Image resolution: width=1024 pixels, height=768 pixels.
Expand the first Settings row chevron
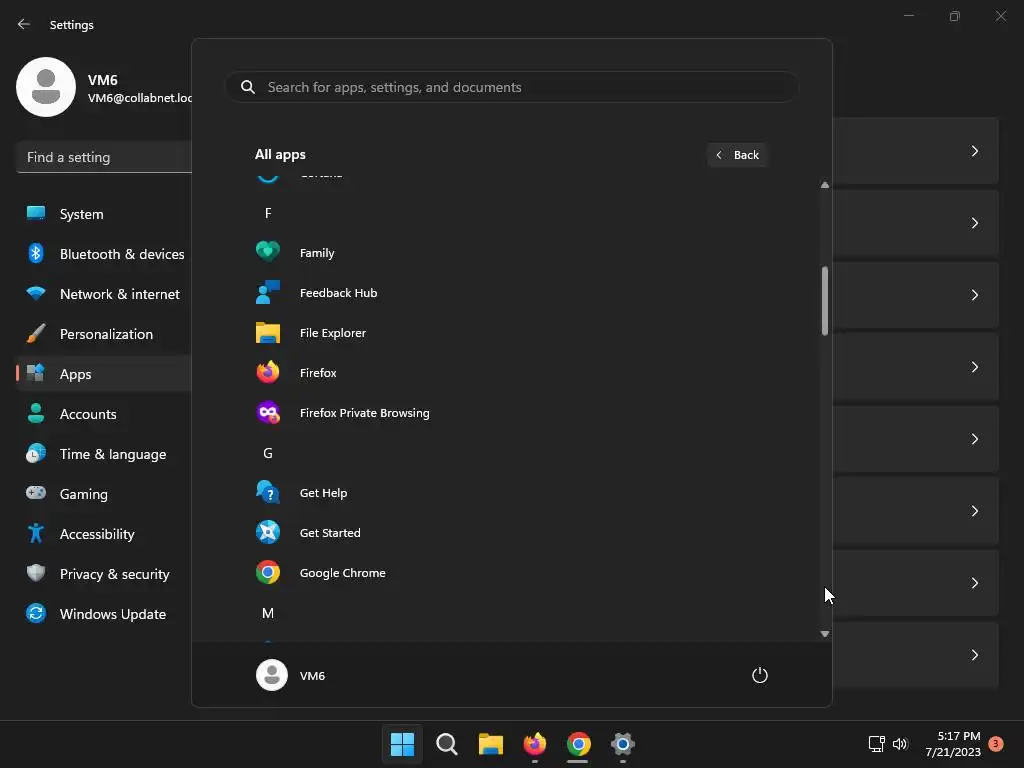tap(974, 151)
